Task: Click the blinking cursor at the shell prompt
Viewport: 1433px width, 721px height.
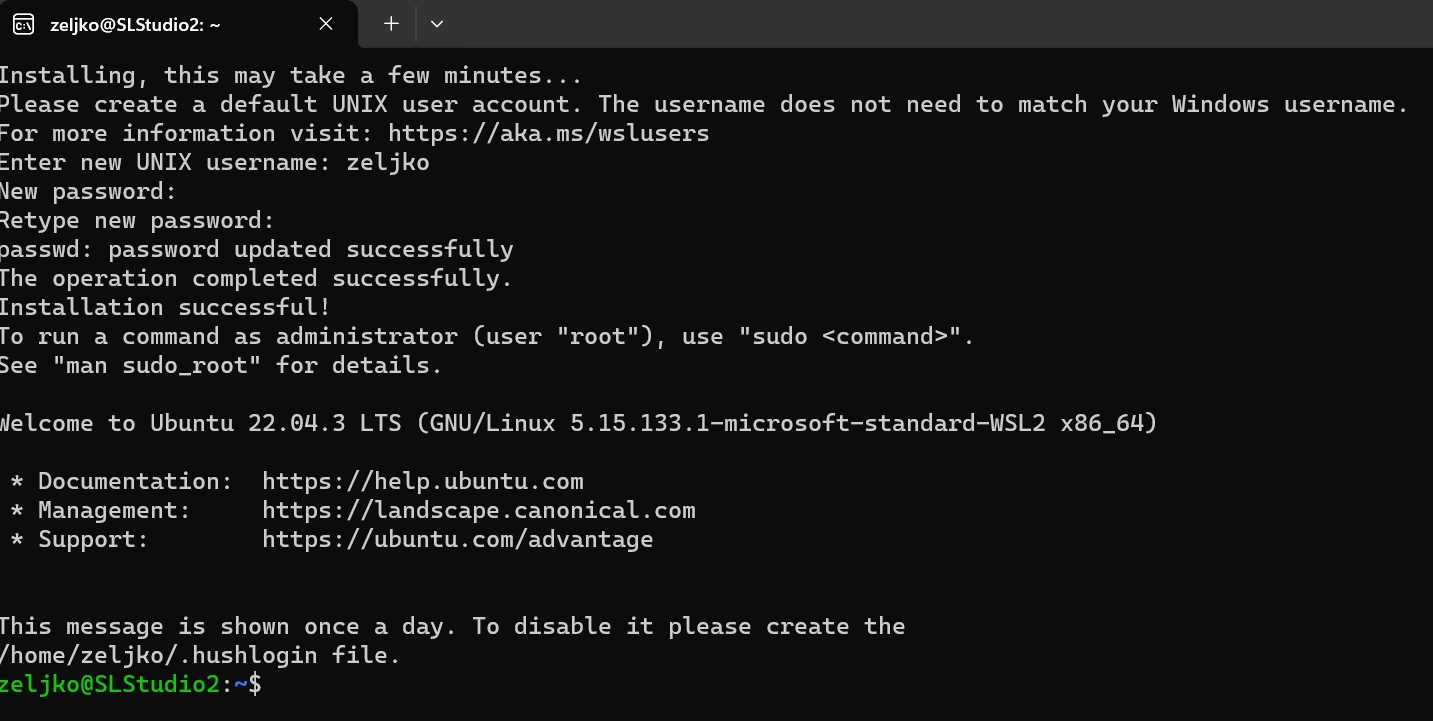Action: pos(271,684)
